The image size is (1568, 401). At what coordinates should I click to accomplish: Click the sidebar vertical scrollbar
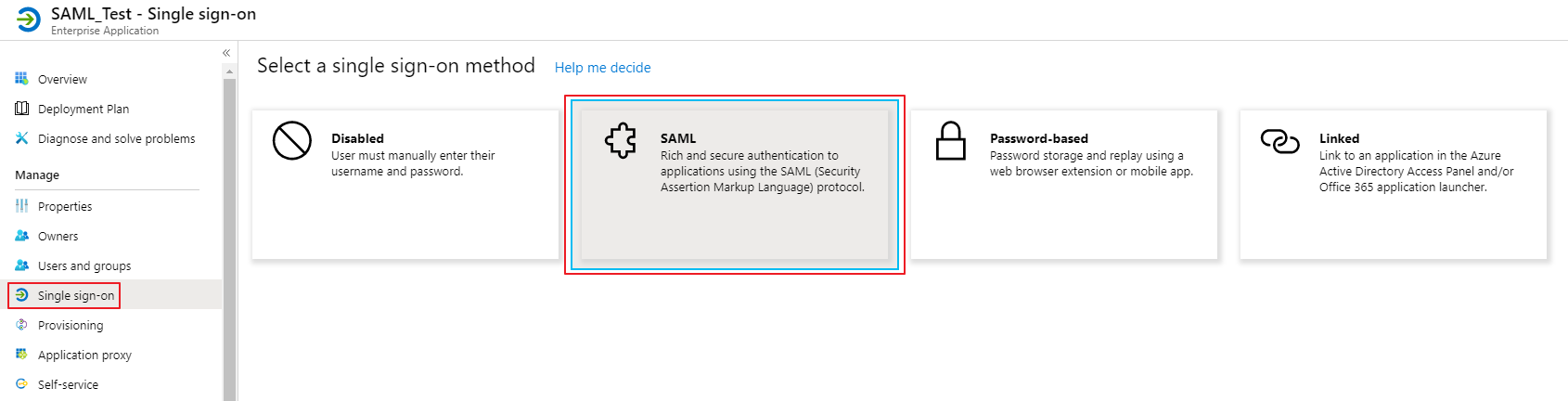coord(229,232)
